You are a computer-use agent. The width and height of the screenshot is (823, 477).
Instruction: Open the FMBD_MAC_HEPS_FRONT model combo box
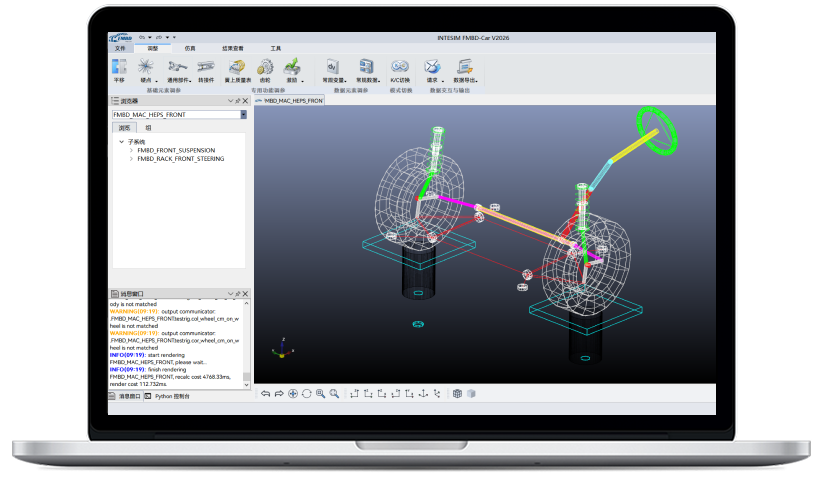pos(179,114)
